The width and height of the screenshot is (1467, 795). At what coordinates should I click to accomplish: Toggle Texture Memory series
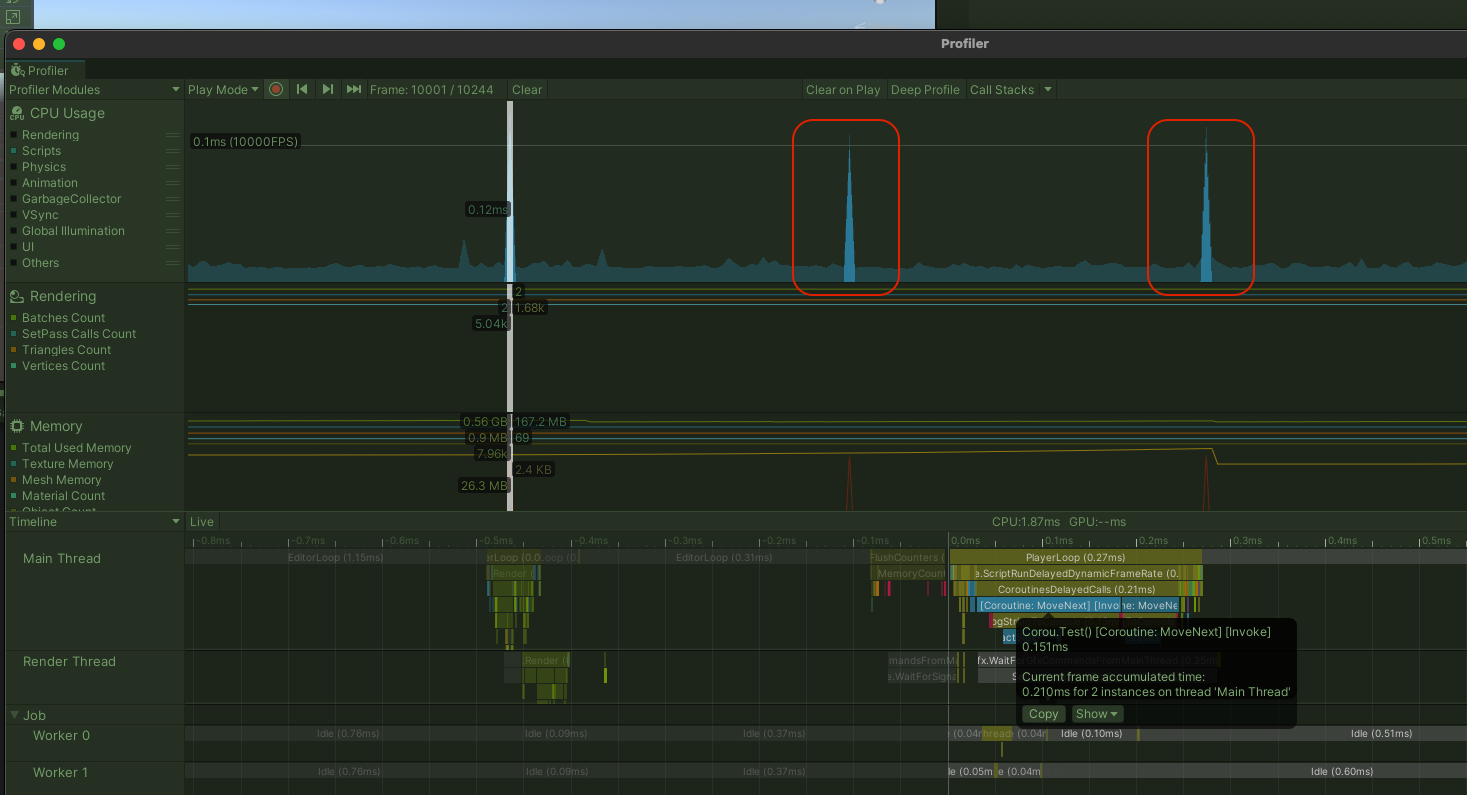tap(14, 464)
